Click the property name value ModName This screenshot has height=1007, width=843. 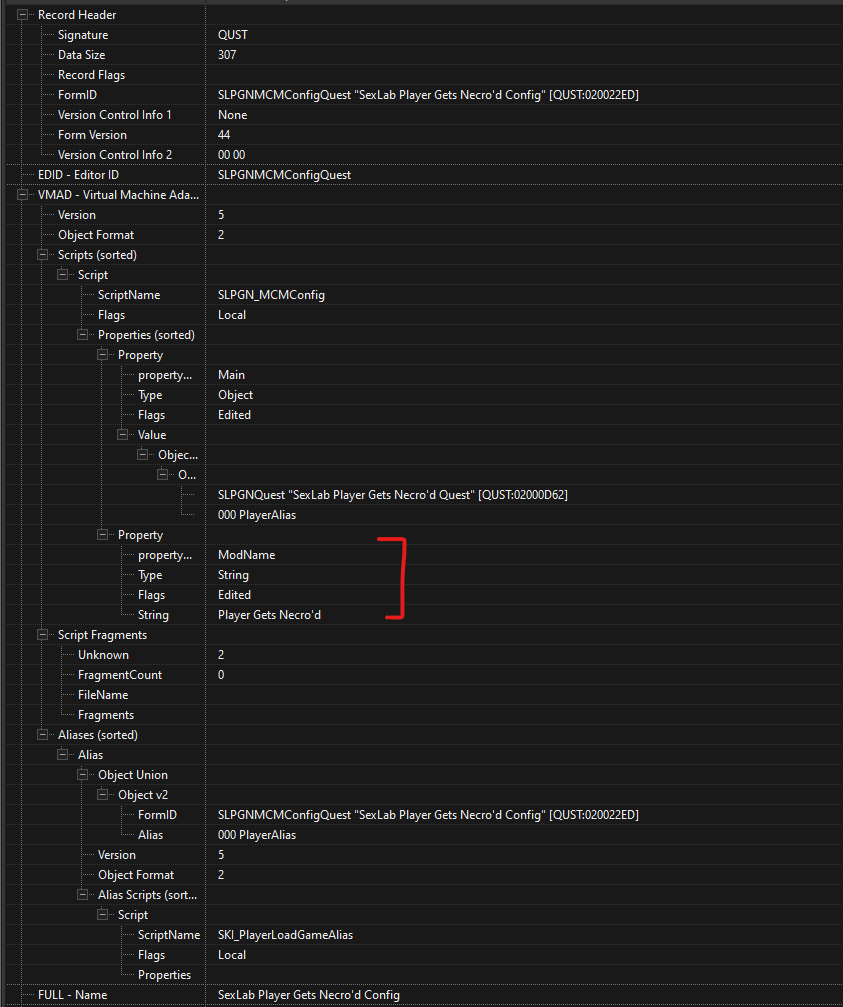[x=247, y=555]
